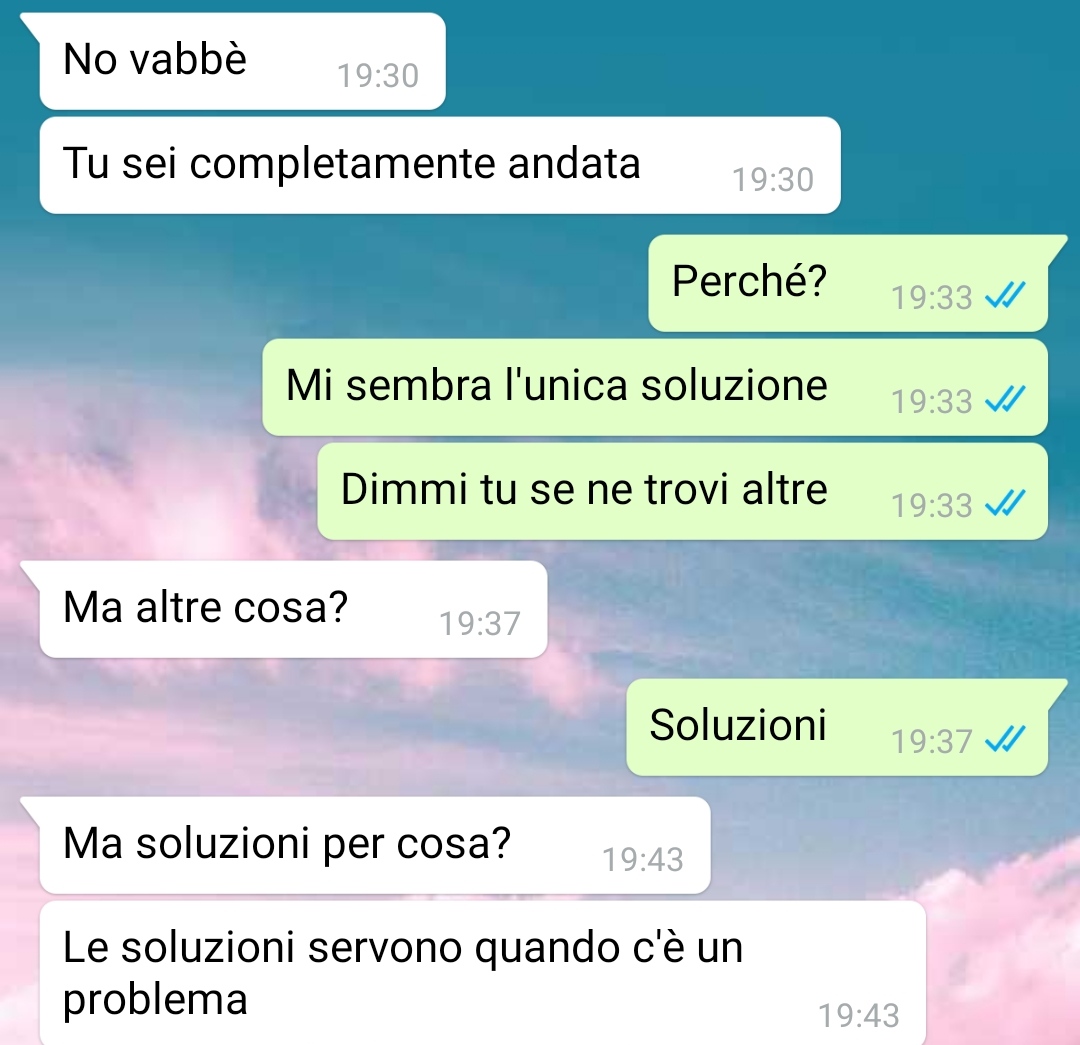Select the 'Dimmi tu se ne trovi altre' message
Image resolution: width=1080 pixels, height=1045 pixels.
[683, 491]
